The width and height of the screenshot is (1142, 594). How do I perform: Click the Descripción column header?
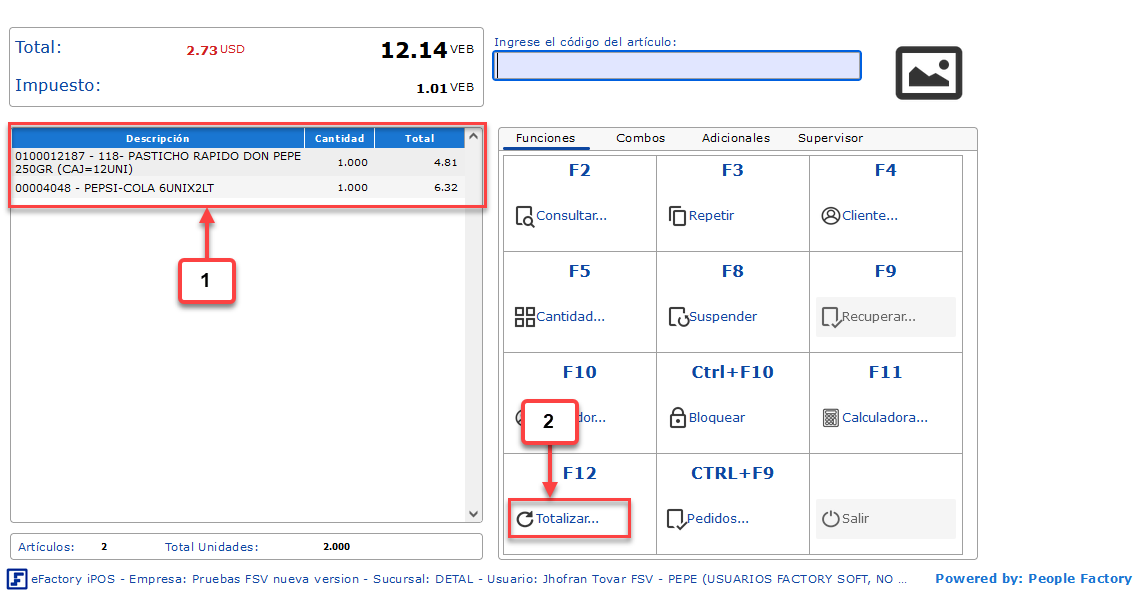tap(157, 138)
